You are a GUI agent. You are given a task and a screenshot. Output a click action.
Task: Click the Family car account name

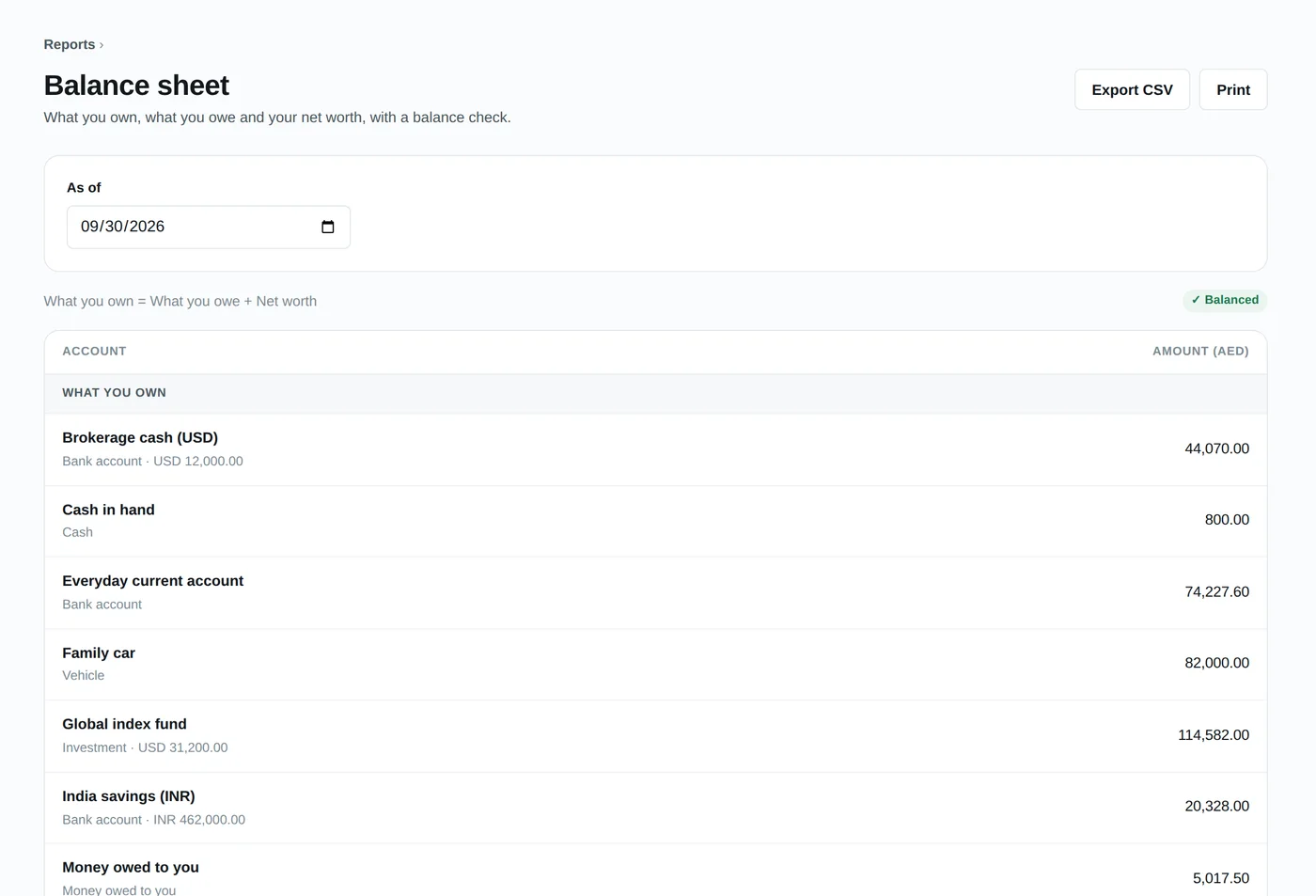coord(99,652)
